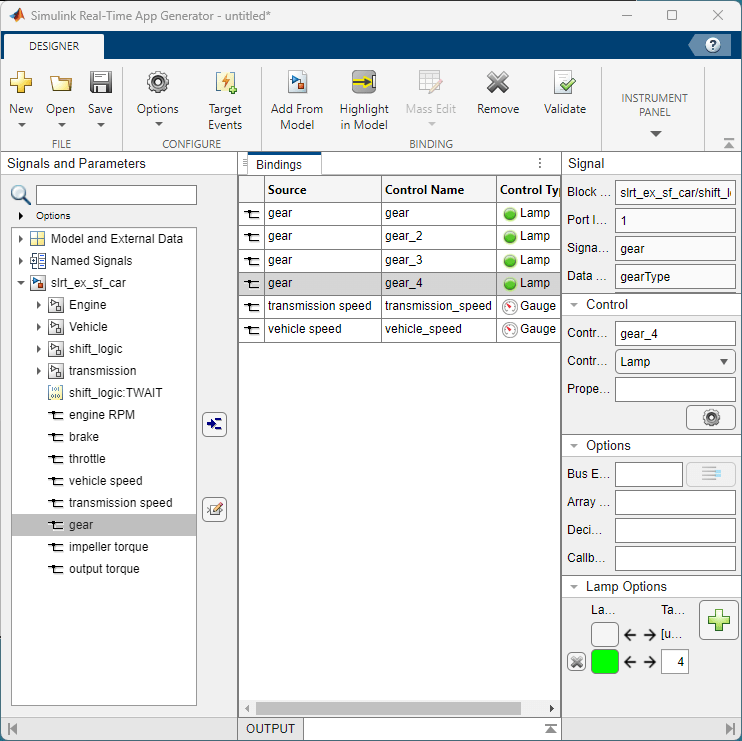Open control properties gear button

(x=711, y=417)
